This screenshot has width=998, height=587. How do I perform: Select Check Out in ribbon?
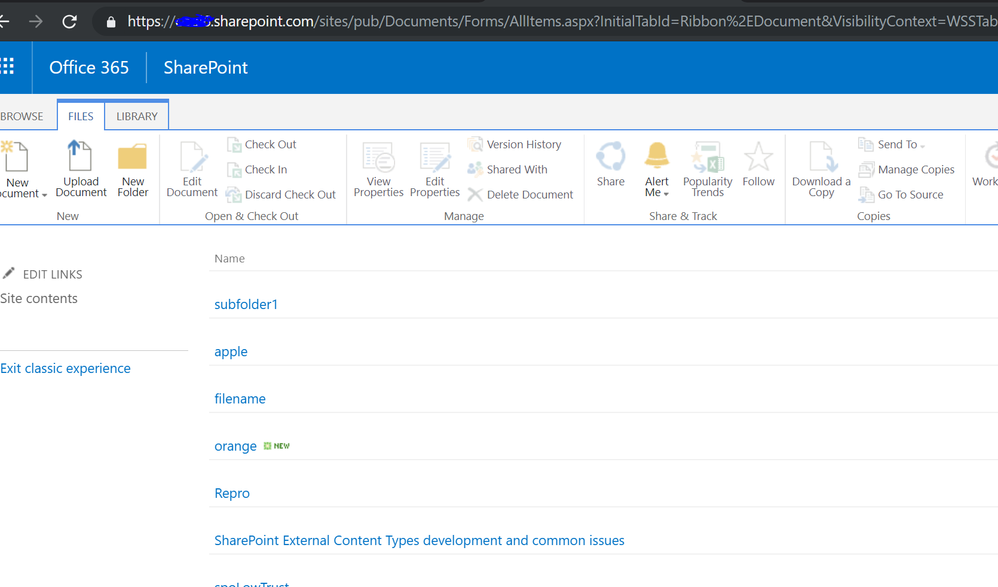click(262, 145)
